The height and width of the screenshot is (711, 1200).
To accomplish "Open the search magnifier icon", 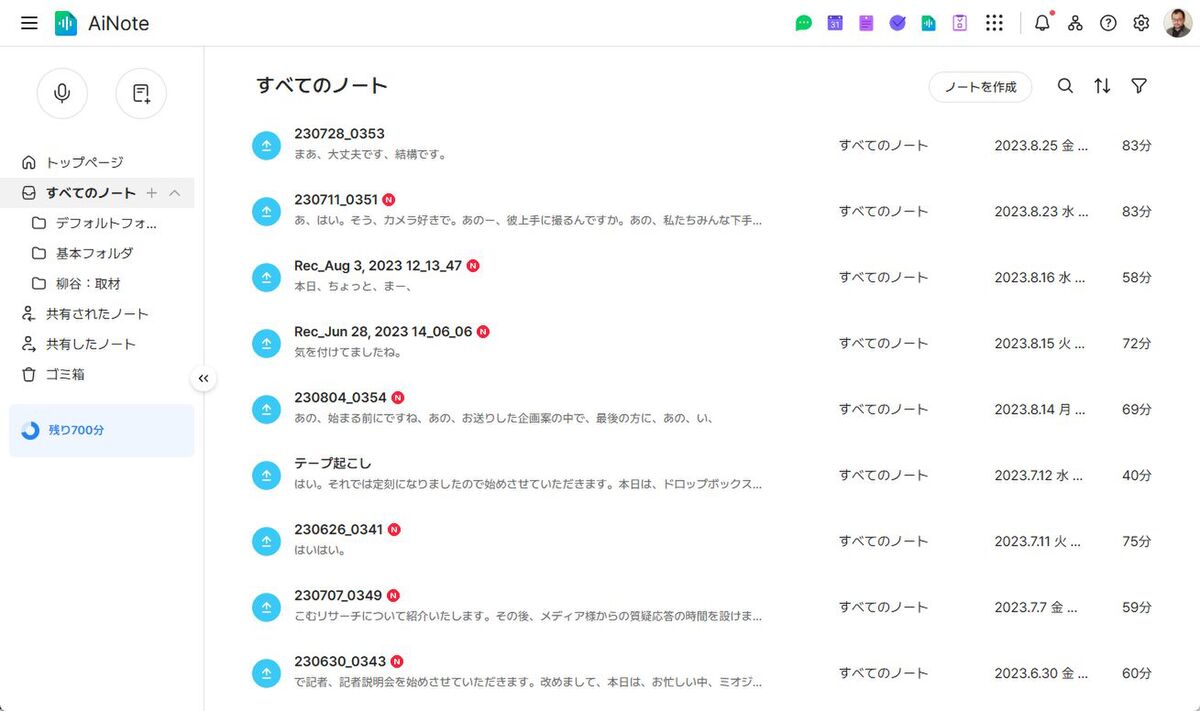I will pos(1065,87).
